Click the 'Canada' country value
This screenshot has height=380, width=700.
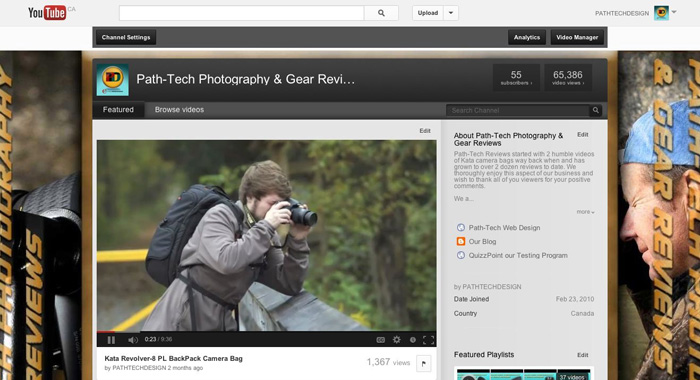tap(582, 313)
